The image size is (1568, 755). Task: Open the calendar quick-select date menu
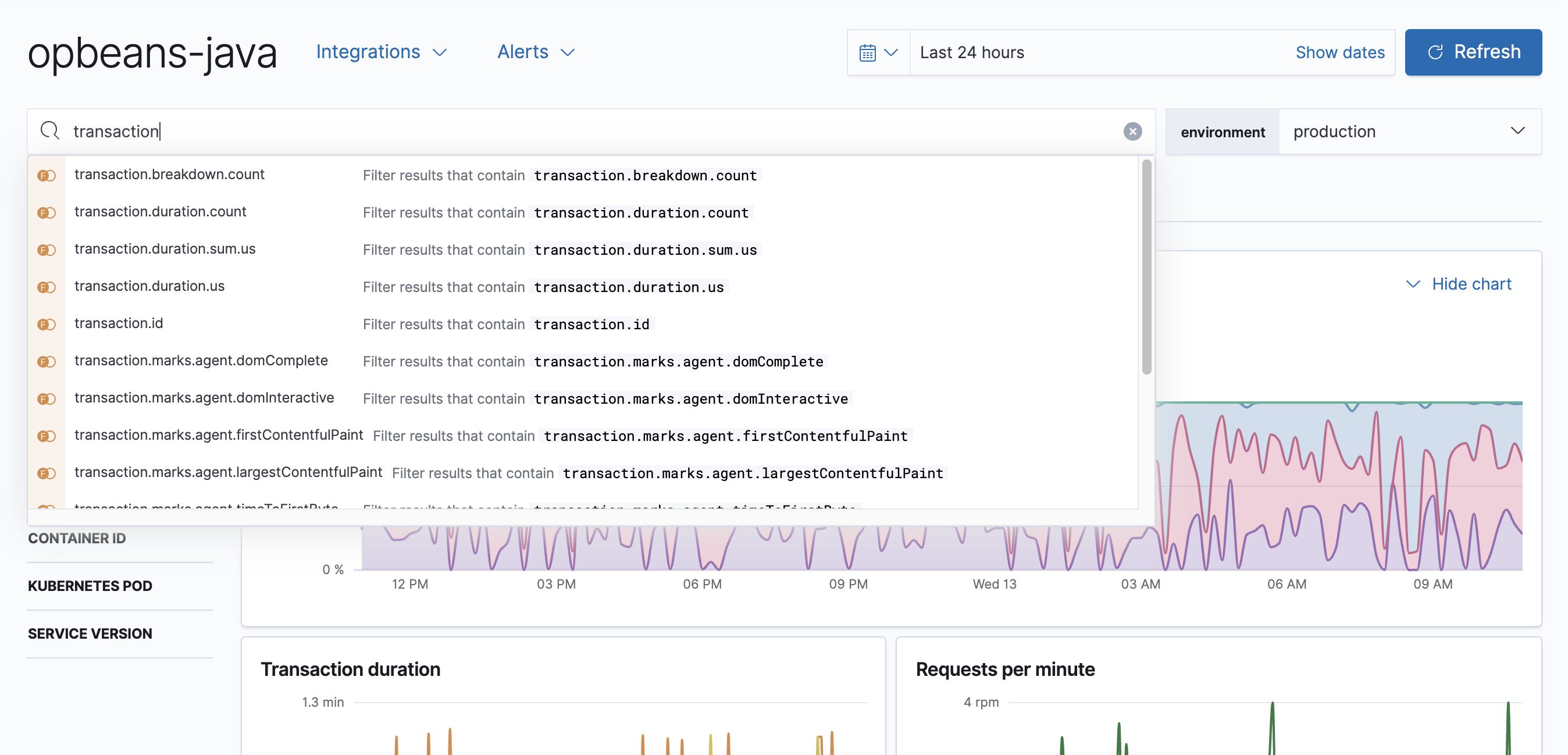click(x=878, y=53)
